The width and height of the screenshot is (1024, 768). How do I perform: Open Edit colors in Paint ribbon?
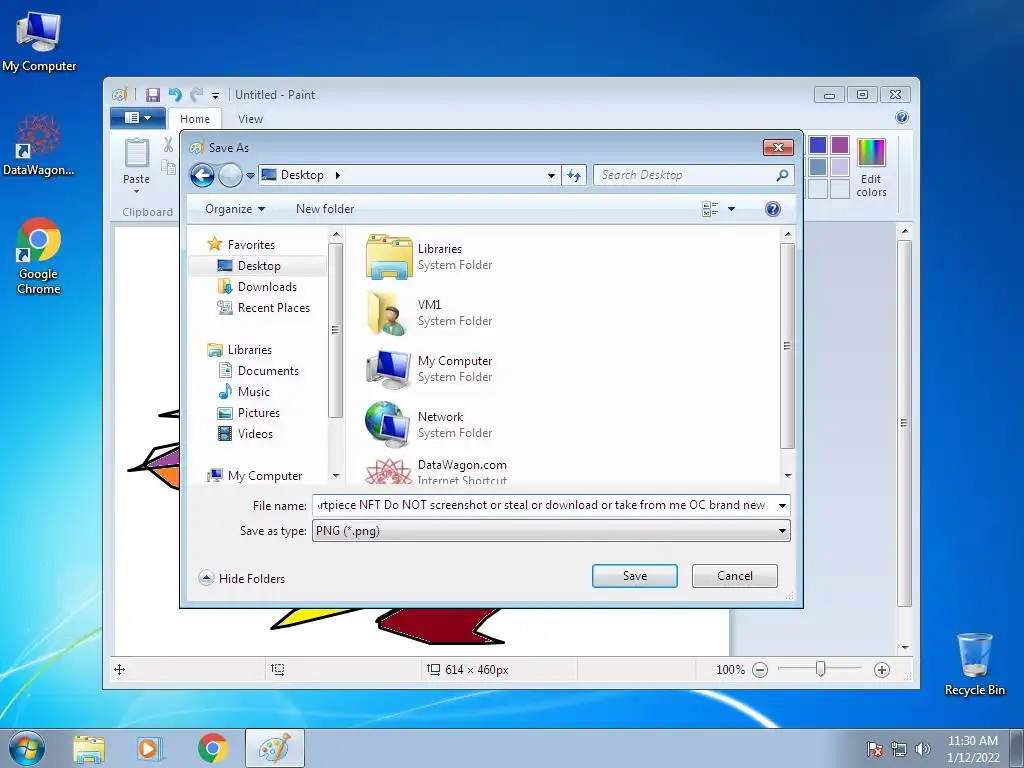(871, 167)
